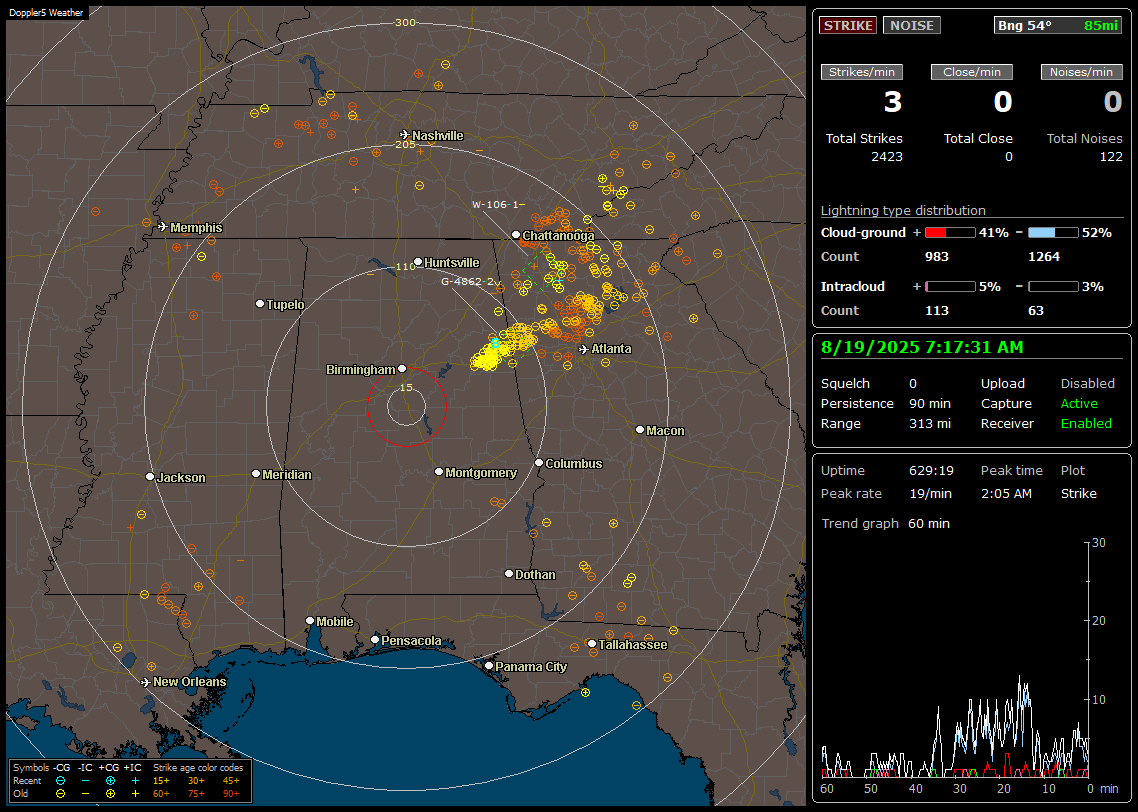
Task: Select the Huntsville city marker dot
Action: [x=418, y=262]
